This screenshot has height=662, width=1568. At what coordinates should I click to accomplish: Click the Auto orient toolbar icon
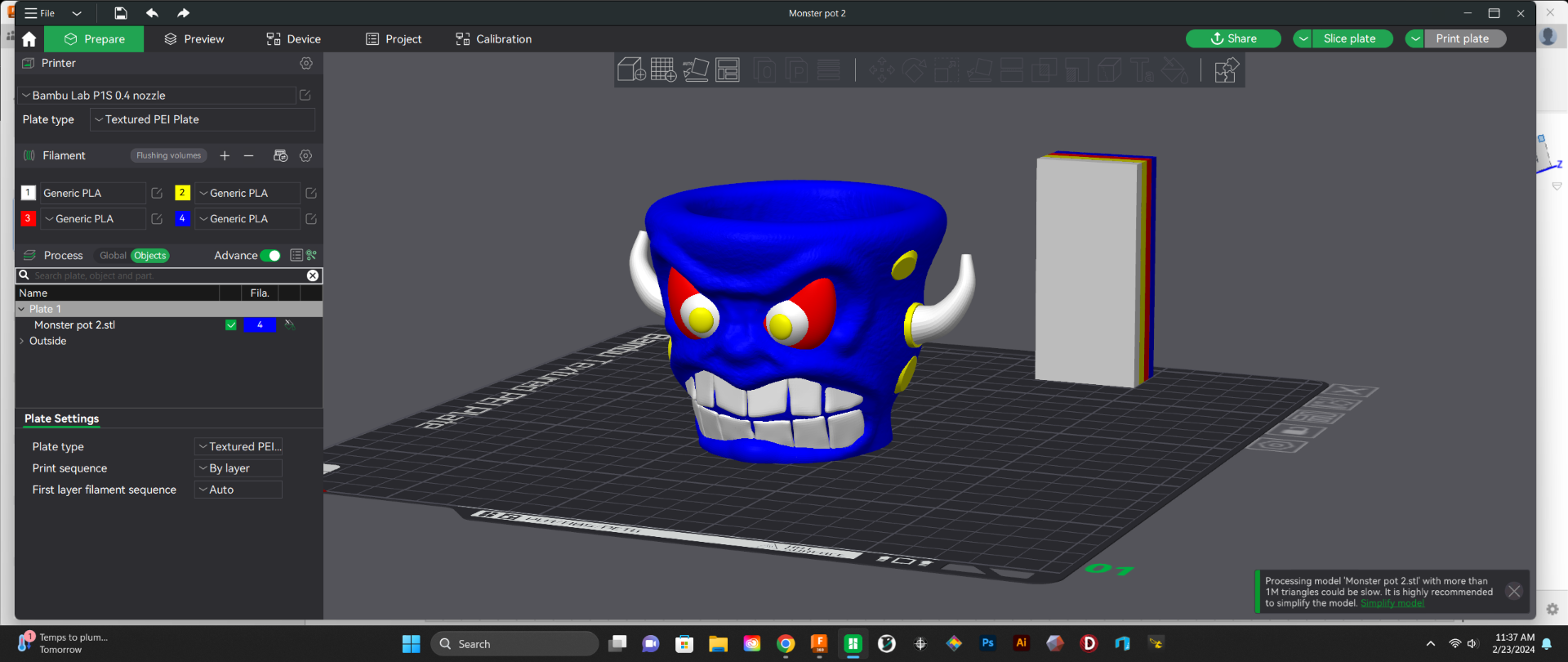(696, 70)
